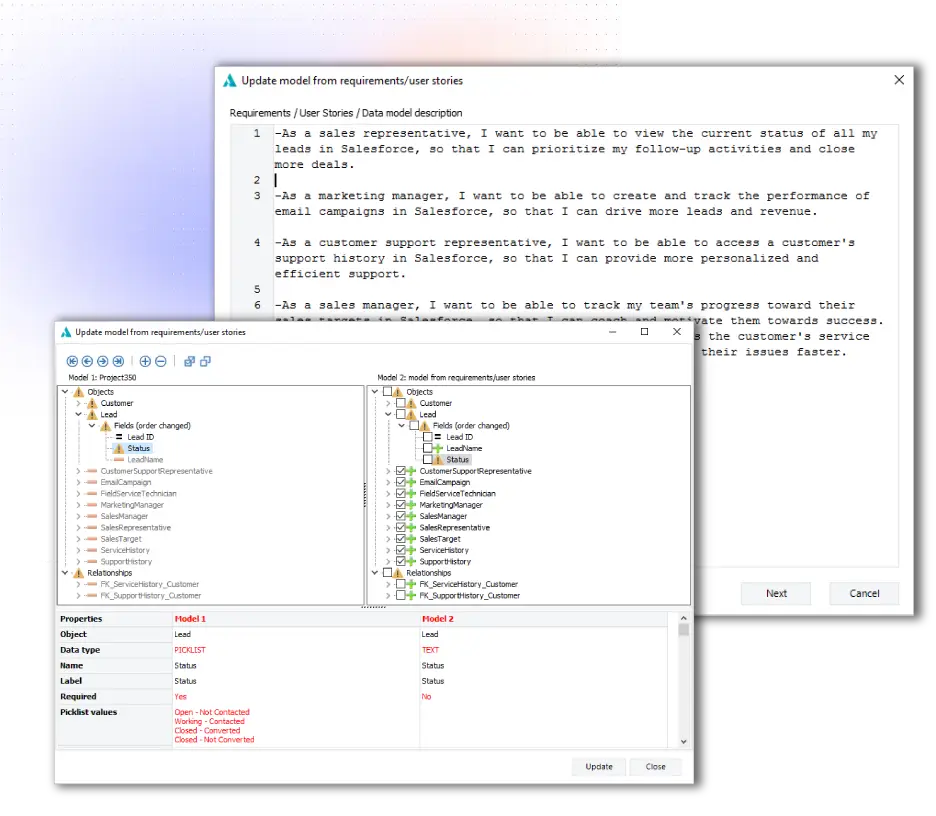The width and height of the screenshot is (936, 816).
Task: Click the green plus icon beside LeadName in Model 2
Action: click(x=438, y=448)
